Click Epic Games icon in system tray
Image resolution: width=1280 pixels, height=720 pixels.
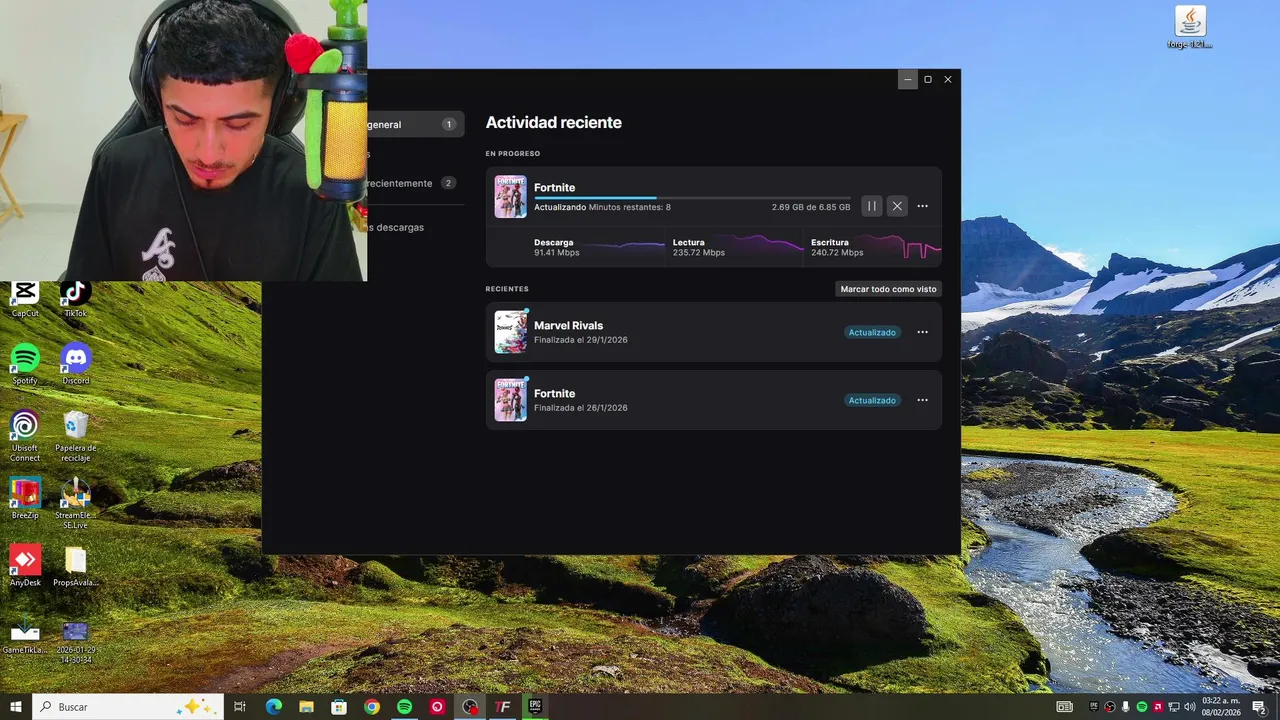1094,707
